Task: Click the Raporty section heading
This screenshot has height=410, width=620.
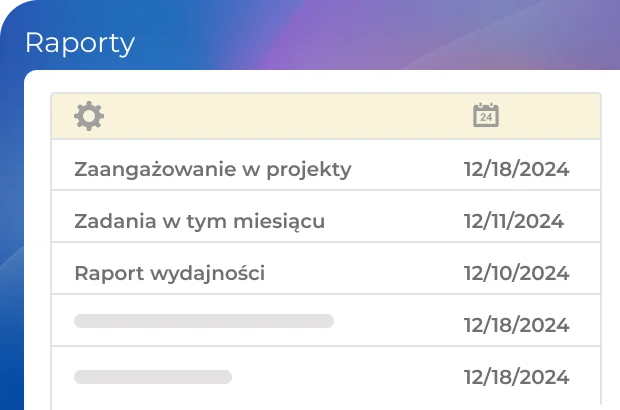Action: (80, 43)
